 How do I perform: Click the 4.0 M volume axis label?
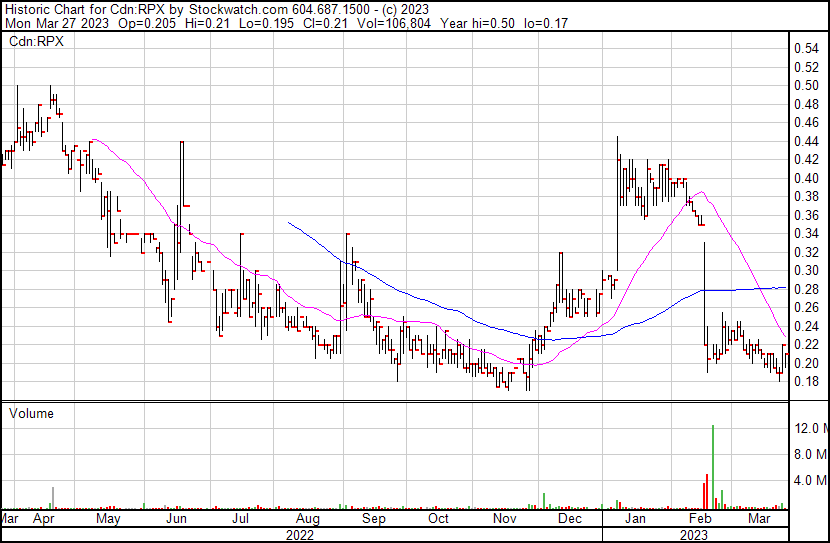[x=810, y=481]
